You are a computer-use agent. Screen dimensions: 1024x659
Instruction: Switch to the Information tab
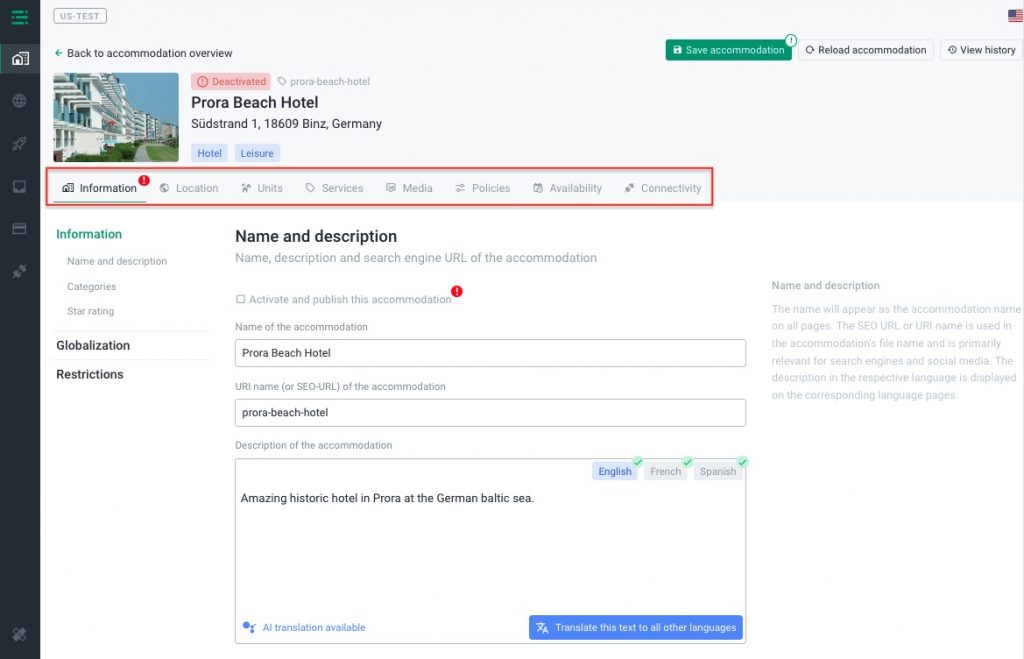tap(99, 188)
